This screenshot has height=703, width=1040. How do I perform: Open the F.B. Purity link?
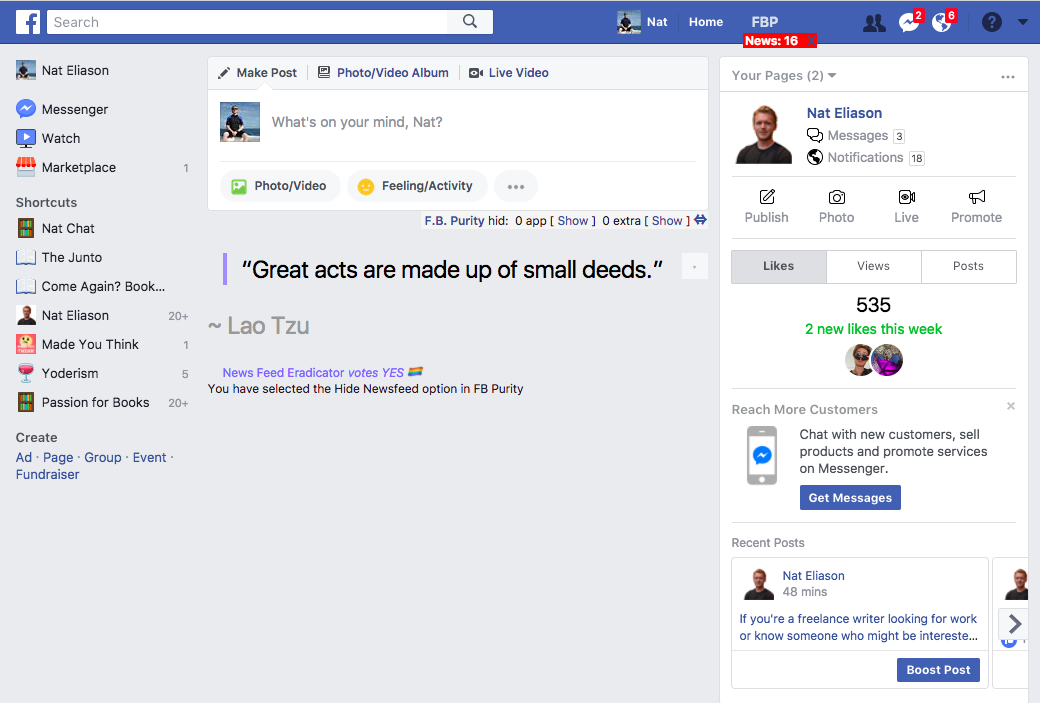click(454, 220)
